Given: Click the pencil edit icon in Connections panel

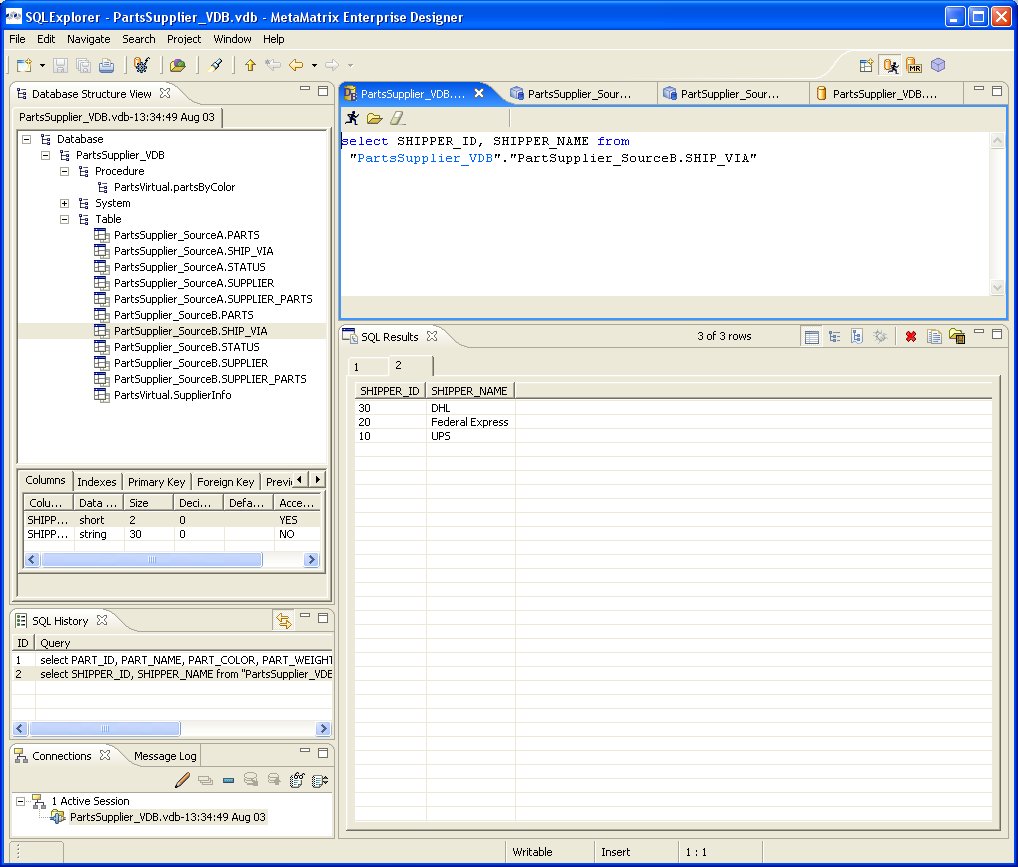Looking at the screenshot, I should point(183,780).
